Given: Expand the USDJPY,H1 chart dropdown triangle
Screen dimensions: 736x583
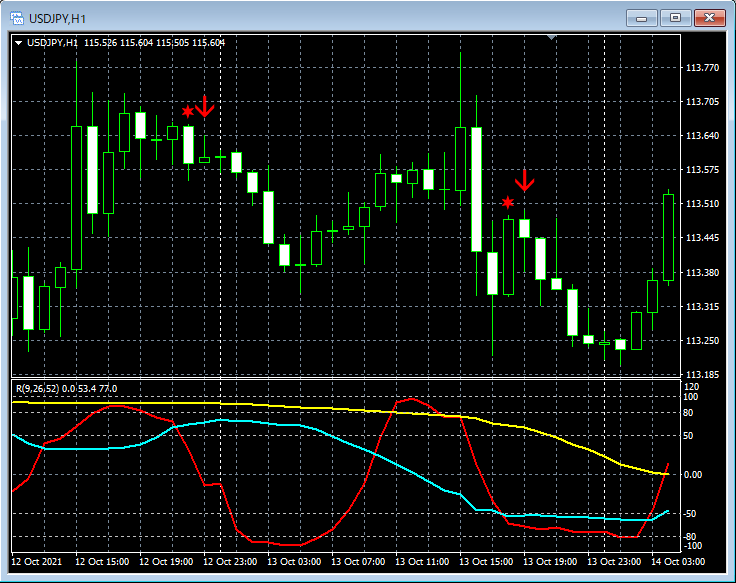Looking at the screenshot, I should [x=18, y=43].
